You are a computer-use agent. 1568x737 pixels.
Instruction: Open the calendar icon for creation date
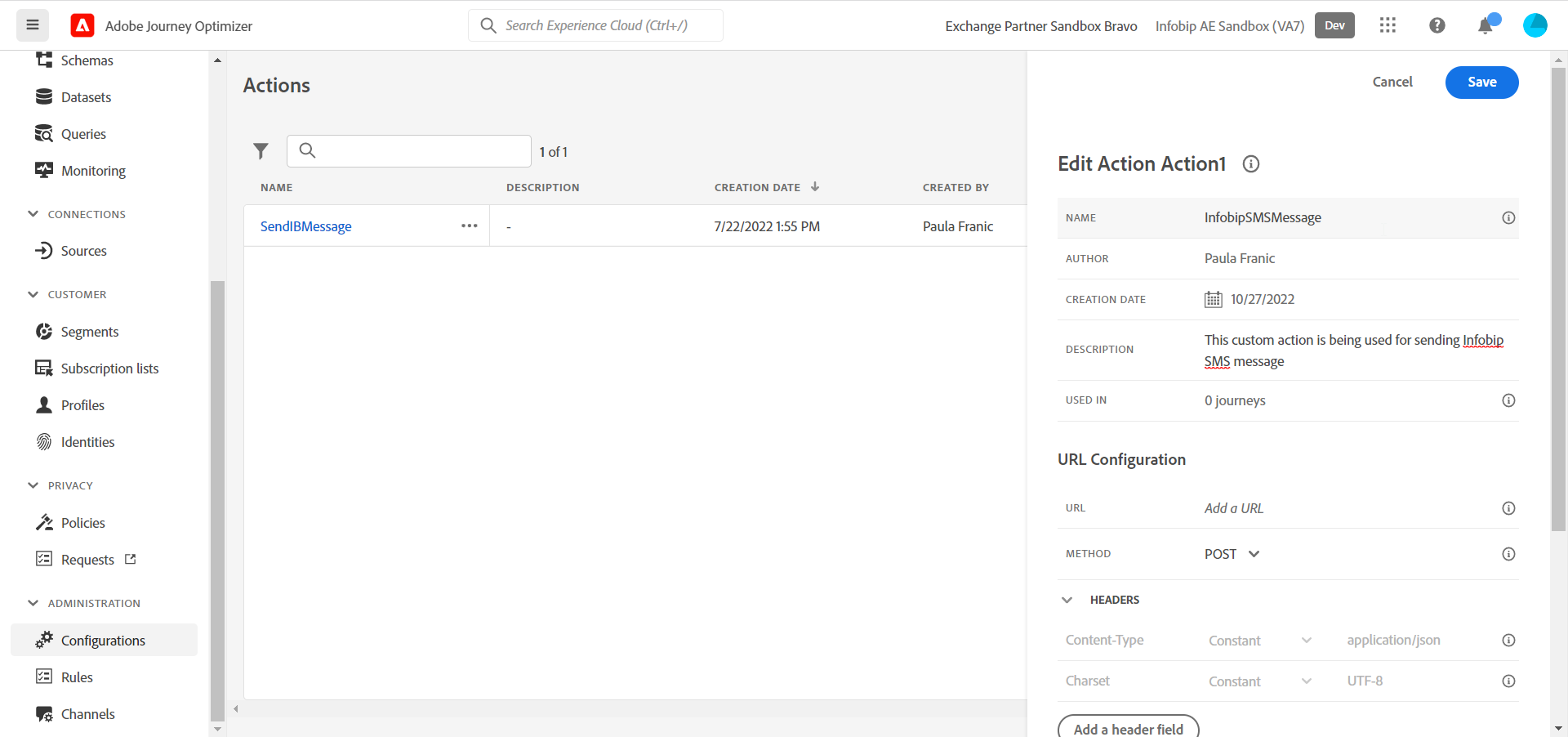tap(1213, 300)
